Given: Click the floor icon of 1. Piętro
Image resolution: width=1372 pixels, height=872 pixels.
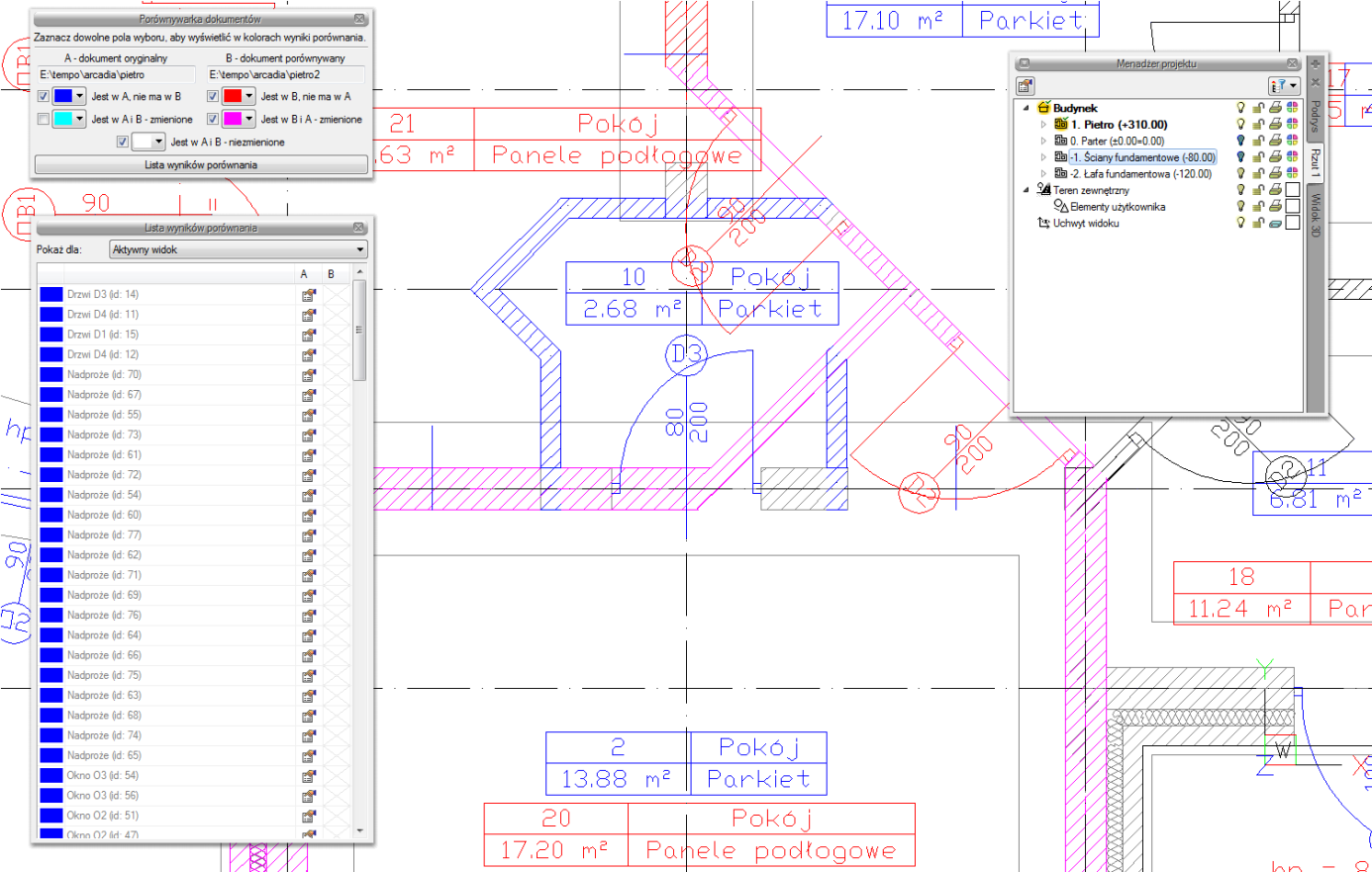Looking at the screenshot, I should coord(1061,125).
